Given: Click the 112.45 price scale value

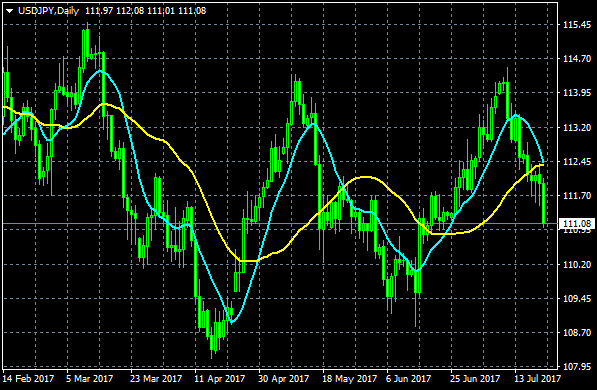Looking at the screenshot, I should (x=577, y=161).
